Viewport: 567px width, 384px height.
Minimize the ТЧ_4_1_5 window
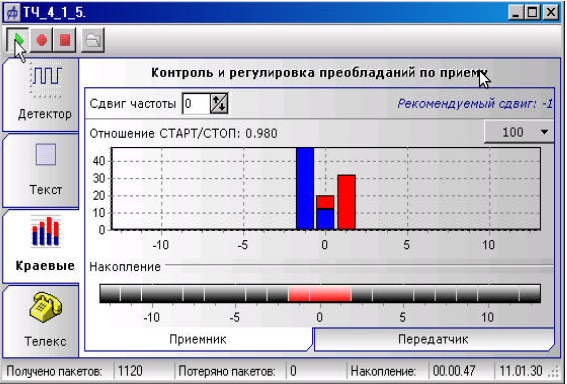(516, 13)
